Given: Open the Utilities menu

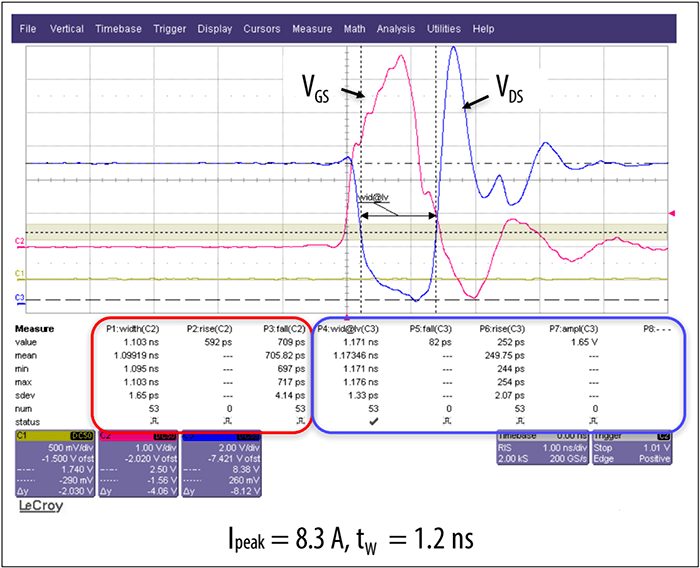Looking at the screenshot, I should click(444, 29).
